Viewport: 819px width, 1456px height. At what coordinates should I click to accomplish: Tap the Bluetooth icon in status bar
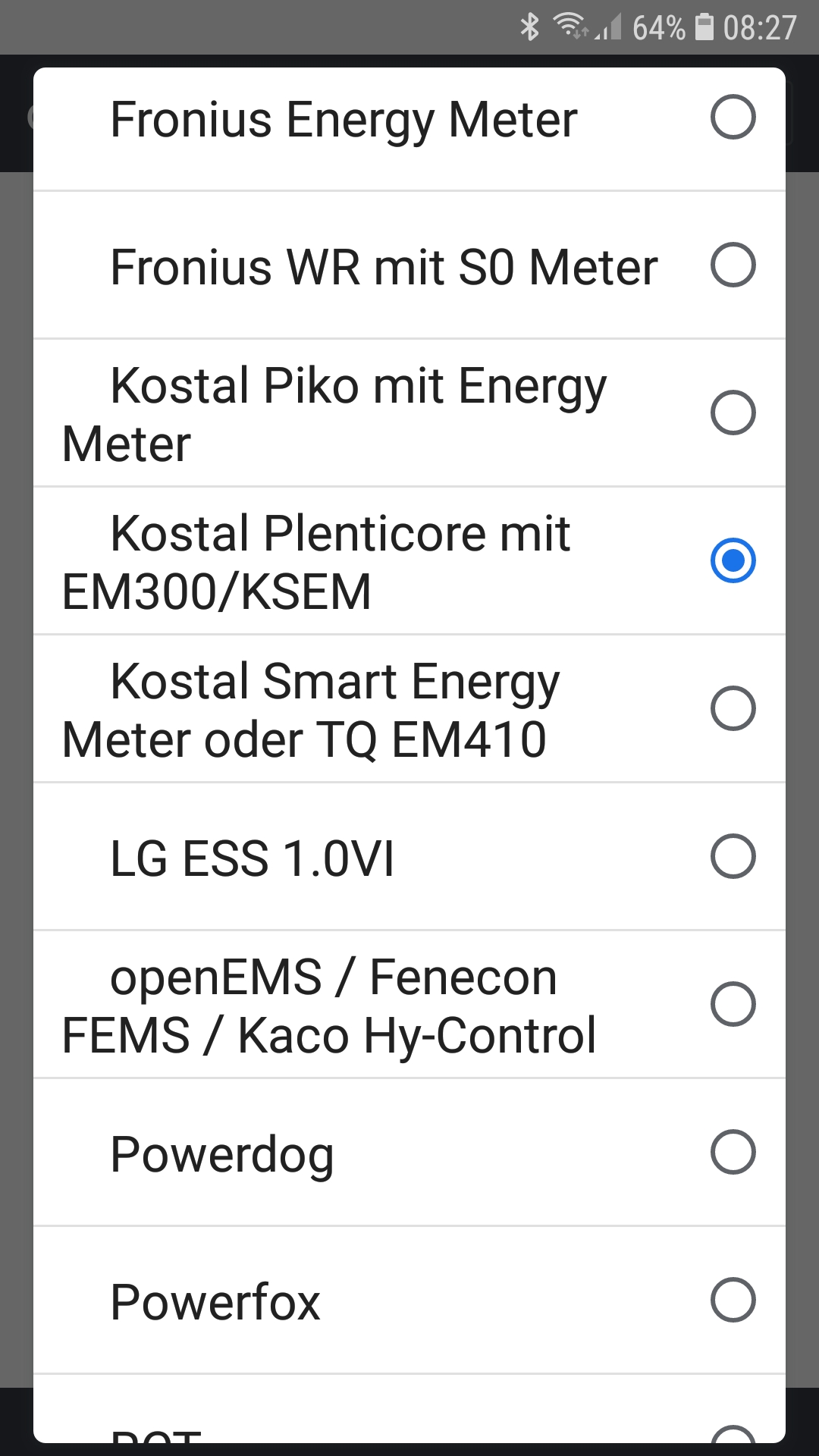[529, 27]
